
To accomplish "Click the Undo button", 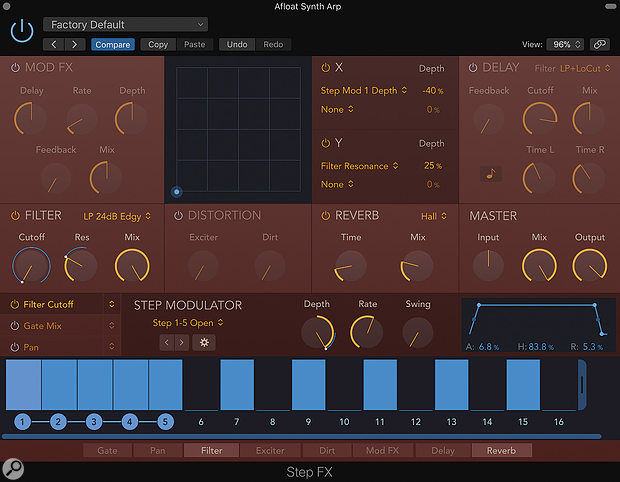I will tap(237, 44).
